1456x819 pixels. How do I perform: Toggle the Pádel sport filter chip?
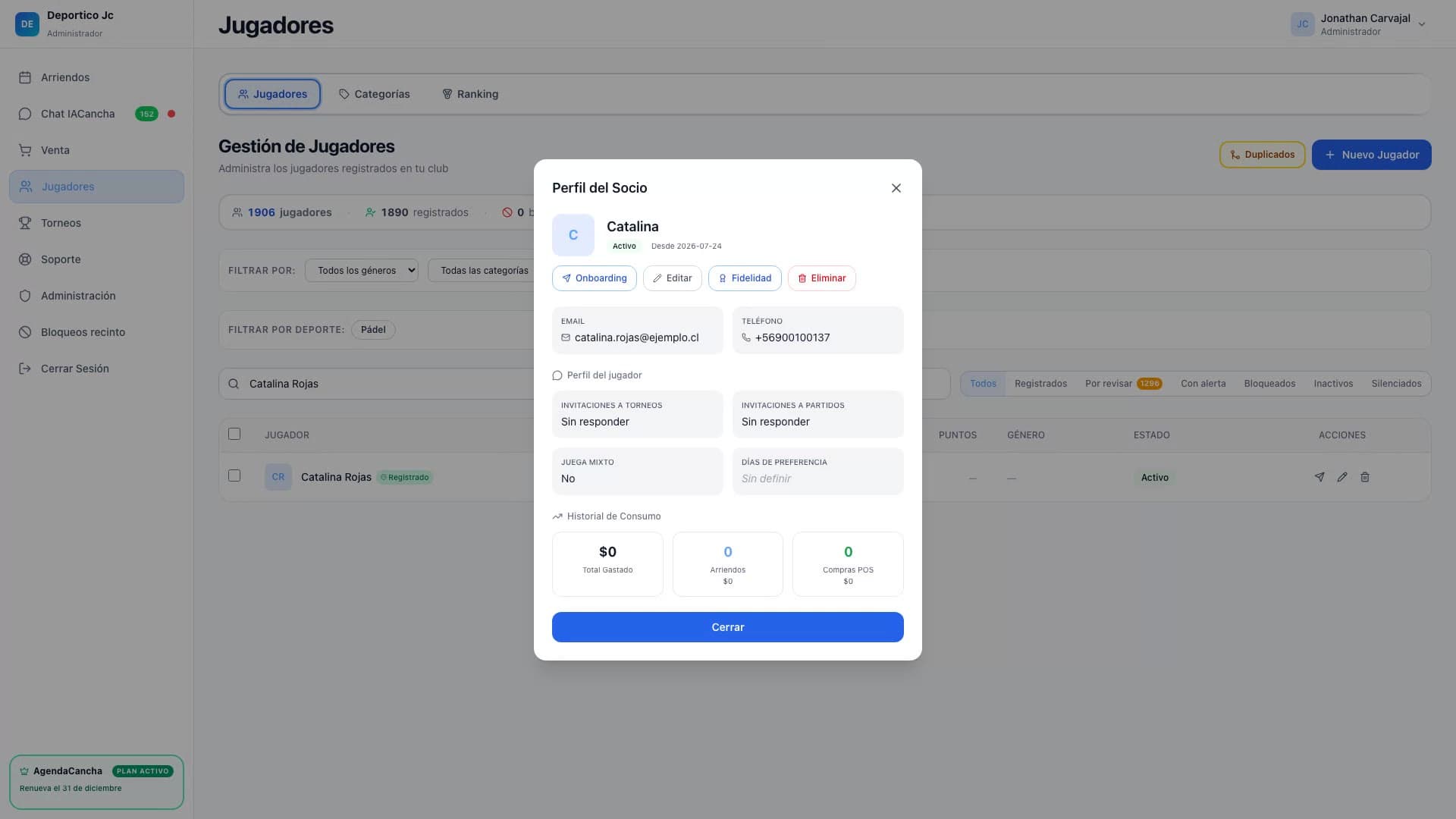[373, 330]
